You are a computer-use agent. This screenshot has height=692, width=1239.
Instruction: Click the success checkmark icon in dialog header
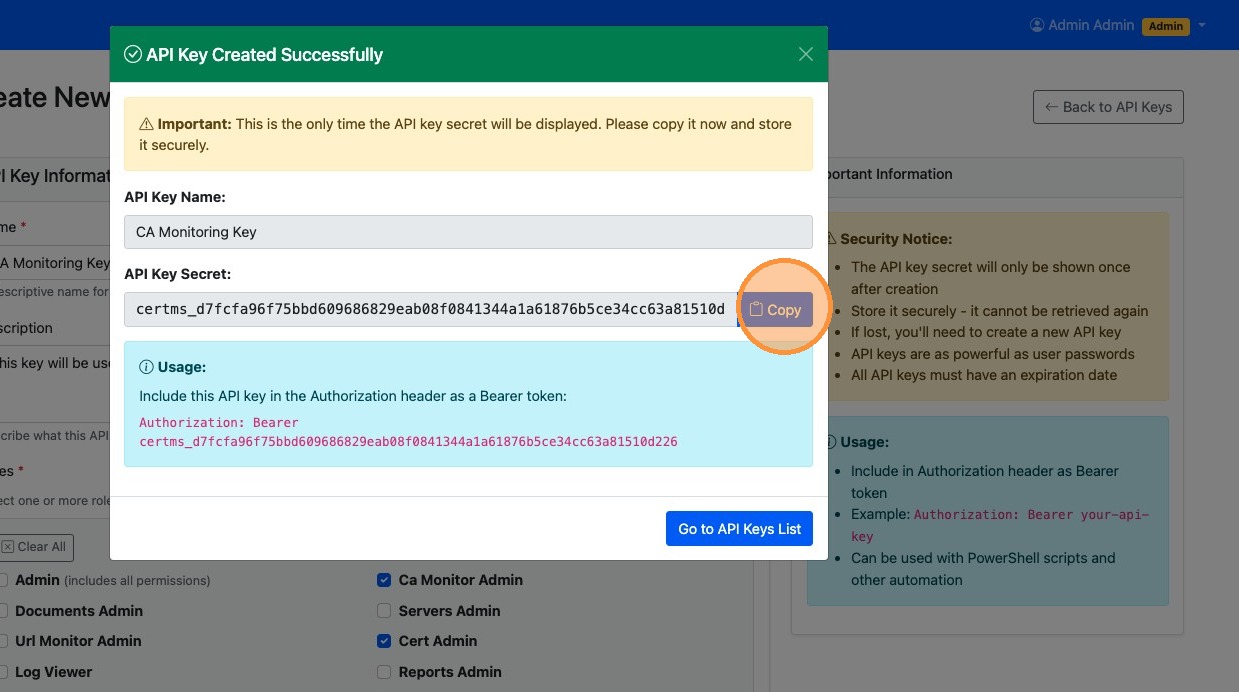(x=132, y=54)
